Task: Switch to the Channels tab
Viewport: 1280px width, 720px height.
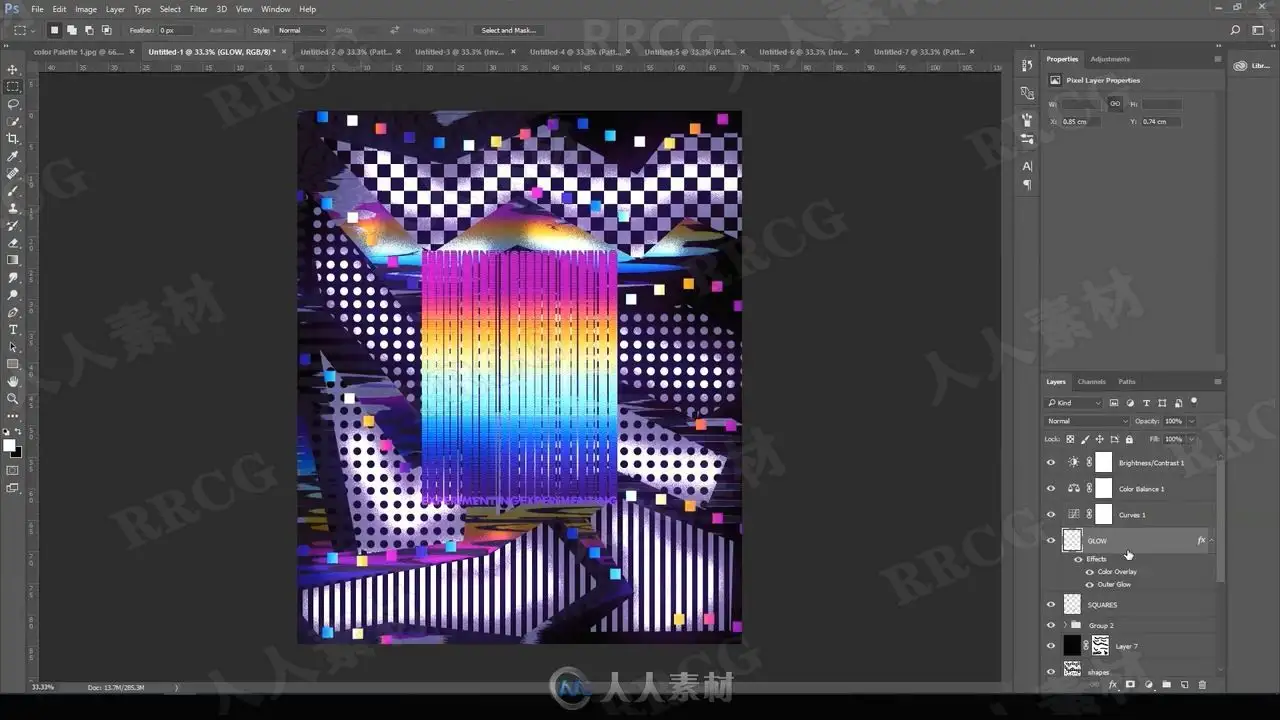Action: [x=1091, y=382]
